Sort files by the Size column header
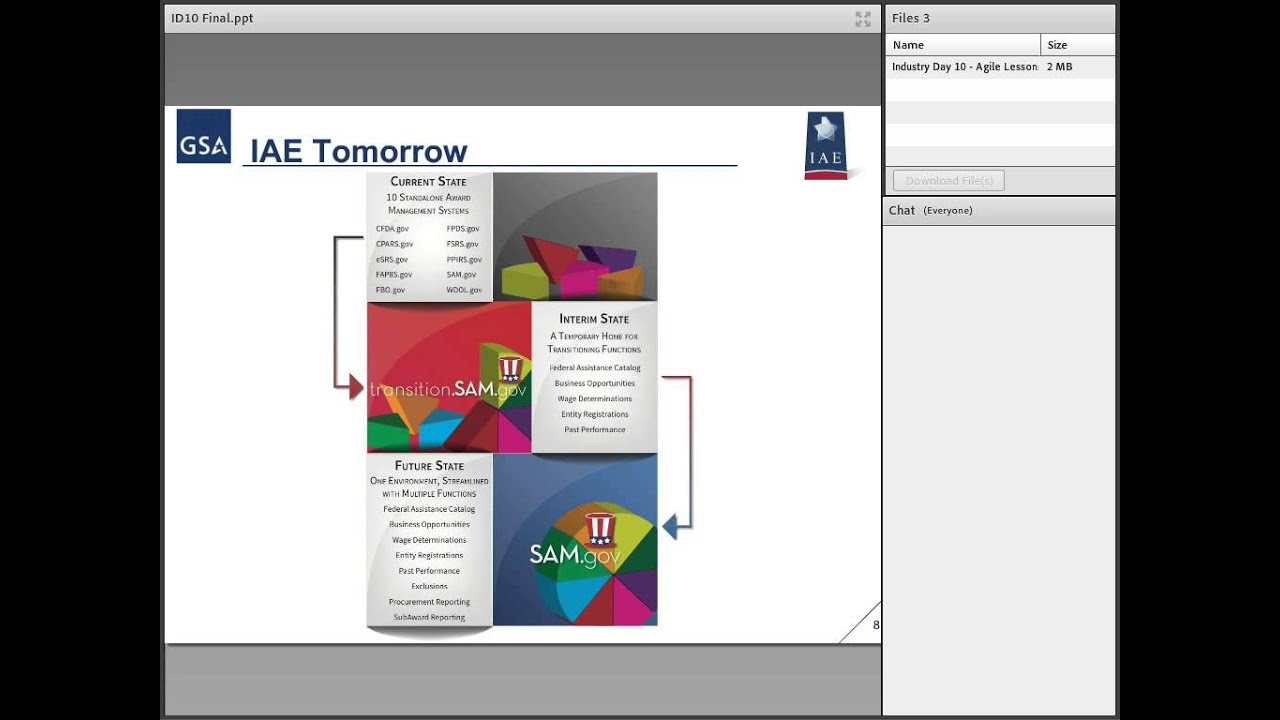 tap(1078, 45)
